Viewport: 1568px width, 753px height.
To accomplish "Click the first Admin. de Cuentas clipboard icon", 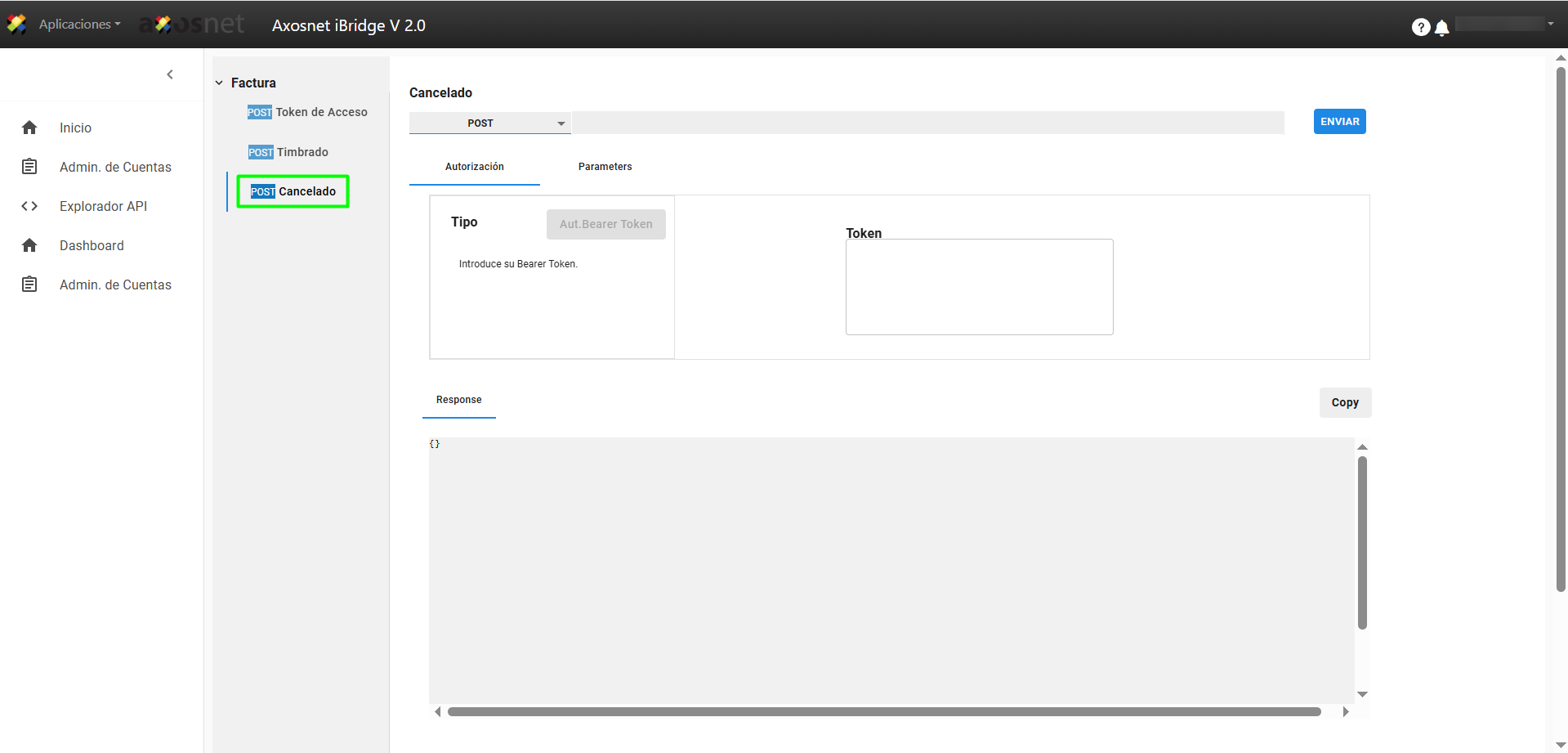I will click(29, 167).
